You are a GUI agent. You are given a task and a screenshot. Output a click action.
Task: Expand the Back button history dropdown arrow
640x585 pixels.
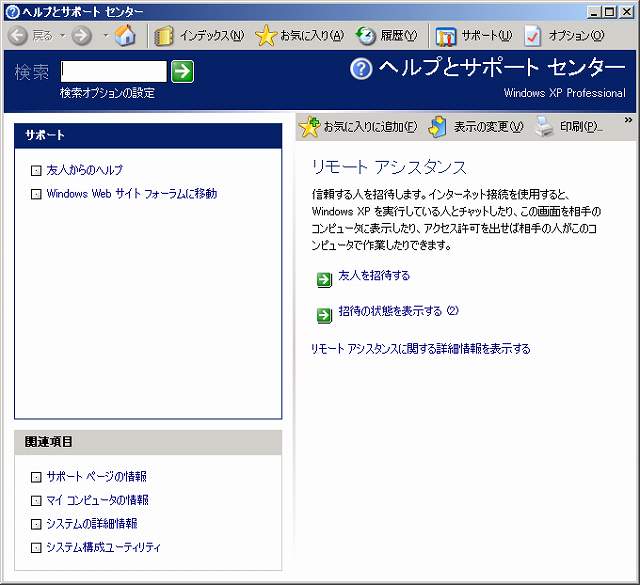click(62, 36)
